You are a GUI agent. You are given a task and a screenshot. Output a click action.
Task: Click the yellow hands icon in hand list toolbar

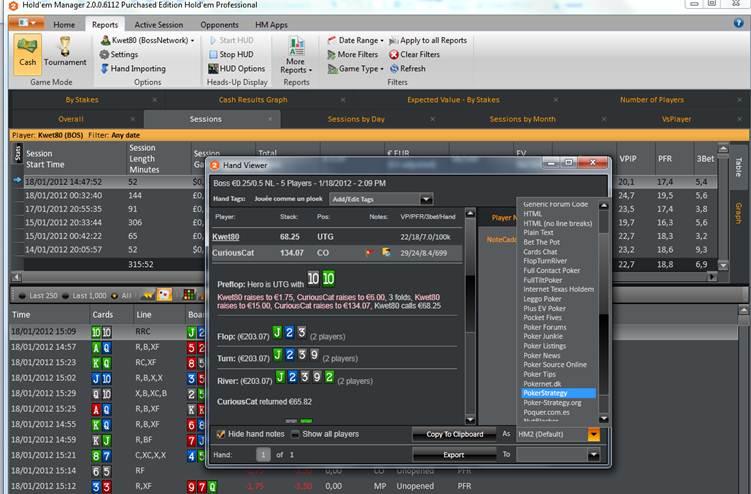(149, 295)
